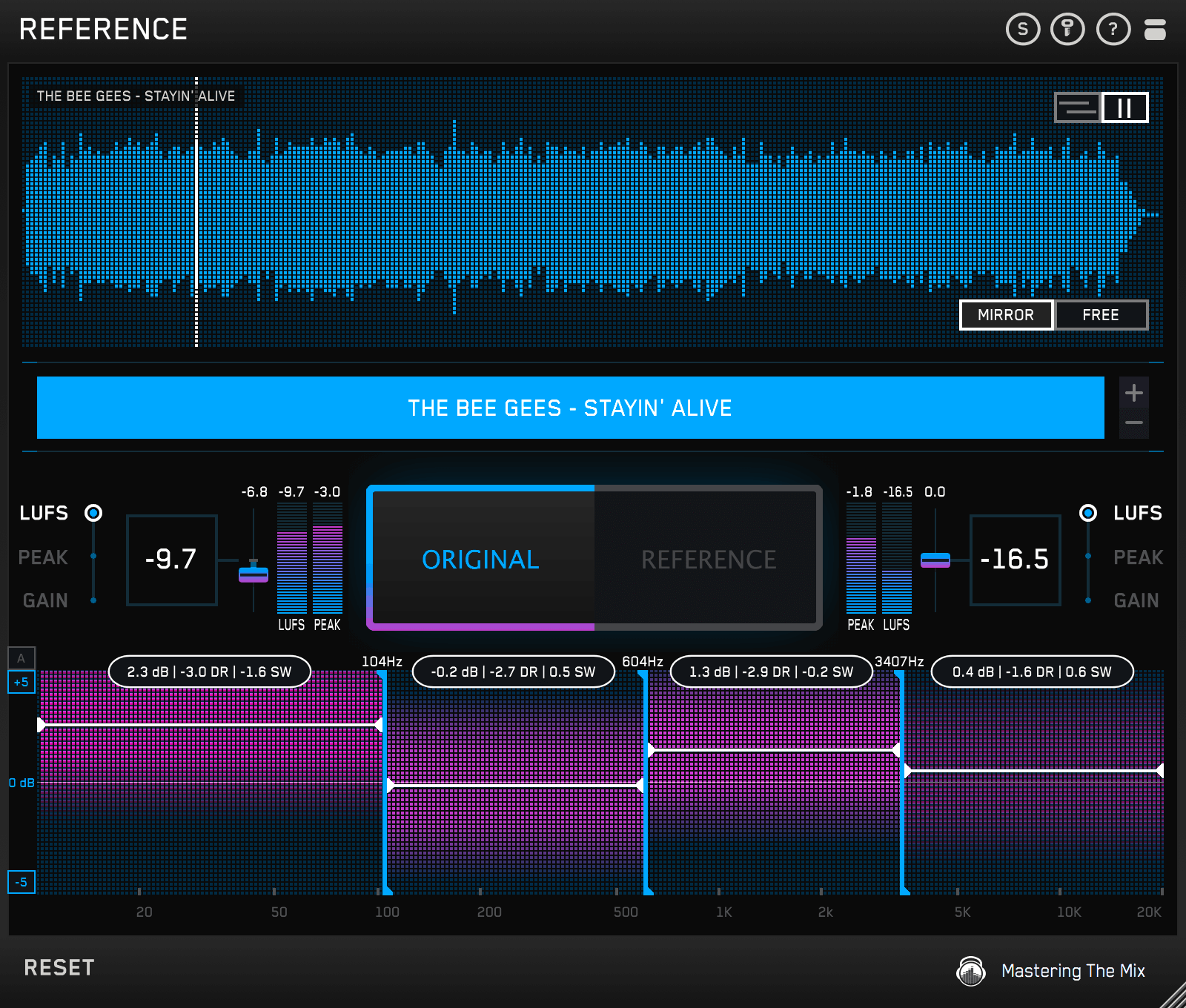This screenshot has width=1186, height=1008.
Task: Click the S settings circle icon
Action: pos(1023,30)
